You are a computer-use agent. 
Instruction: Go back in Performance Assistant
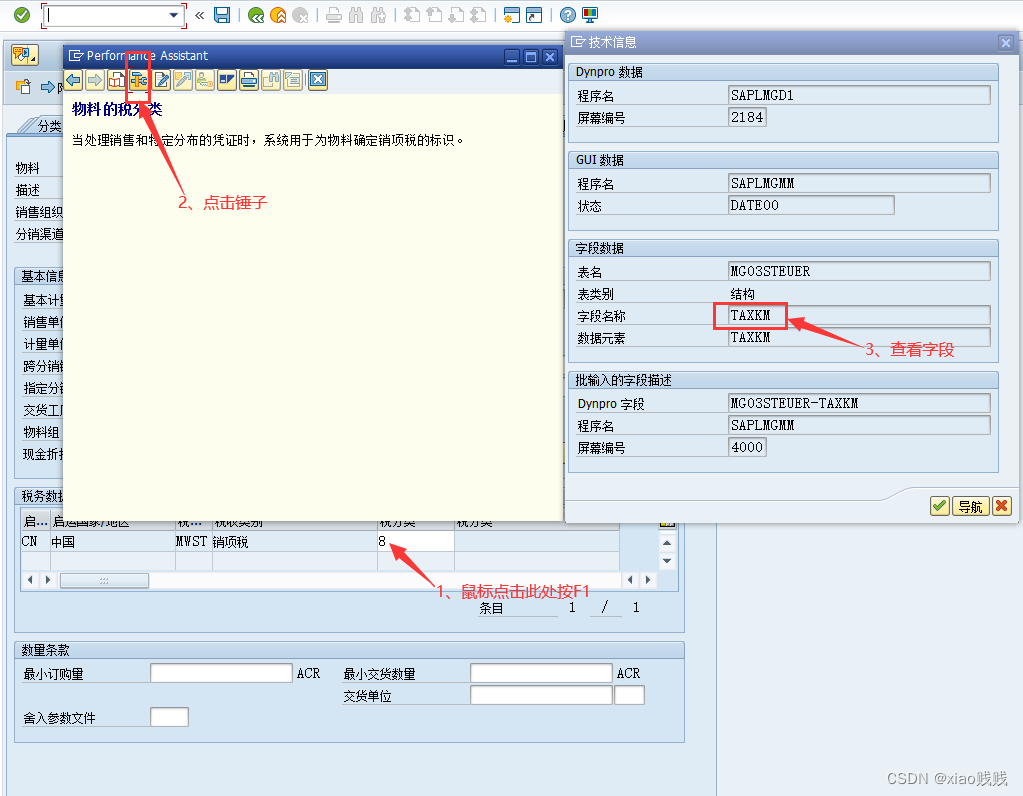[x=73, y=80]
